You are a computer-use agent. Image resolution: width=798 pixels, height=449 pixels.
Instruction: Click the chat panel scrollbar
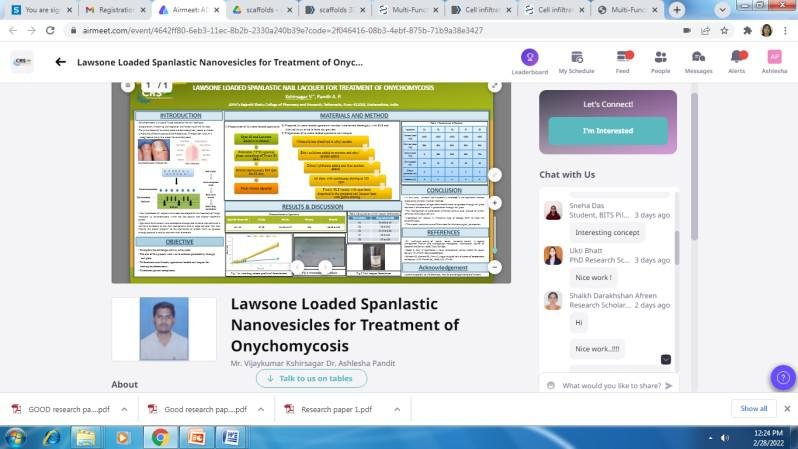(x=676, y=247)
